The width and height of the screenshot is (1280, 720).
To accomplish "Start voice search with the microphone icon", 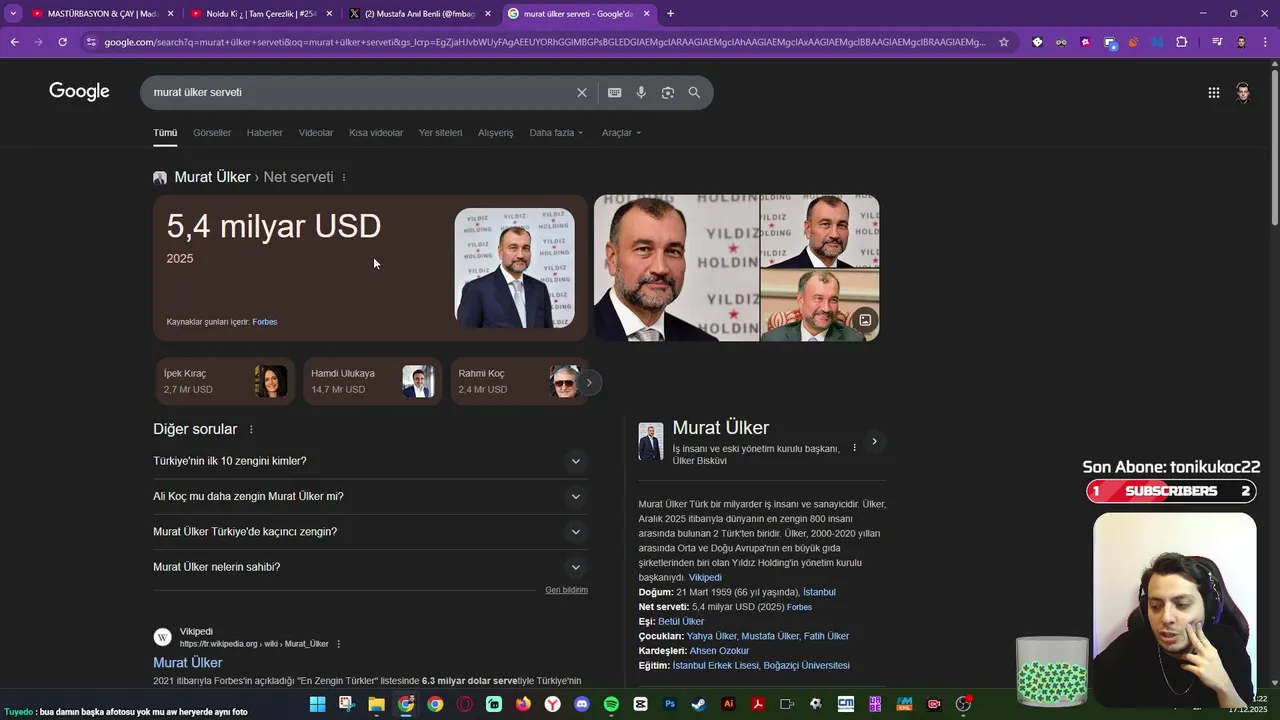I will (x=641, y=92).
